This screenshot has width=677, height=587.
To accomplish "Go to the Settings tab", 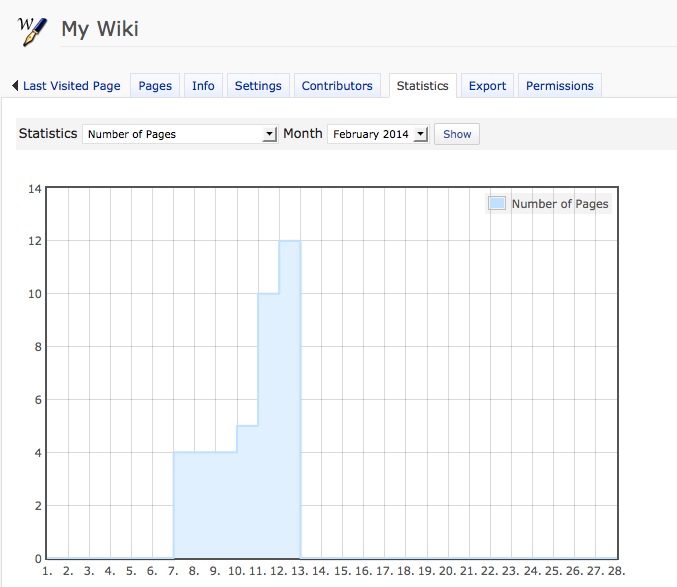I will point(258,86).
